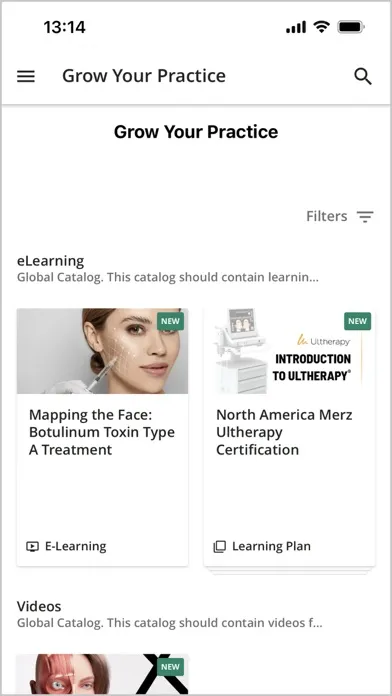Open the Videos catalog heading
This screenshot has width=392, height=696.
coord(39,606)
